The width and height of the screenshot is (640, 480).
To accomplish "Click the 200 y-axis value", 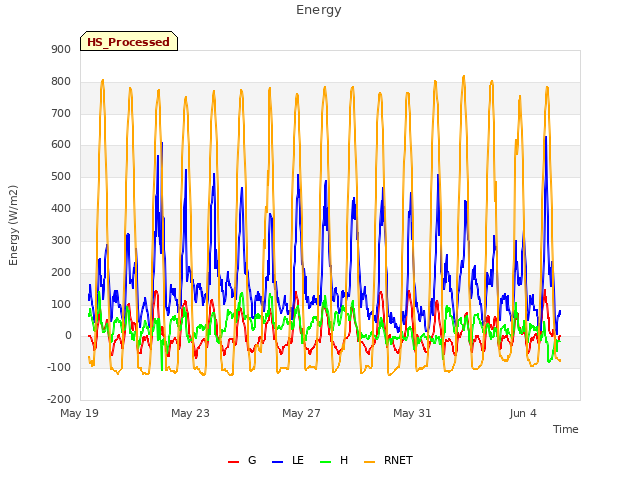I will (61, 272).
